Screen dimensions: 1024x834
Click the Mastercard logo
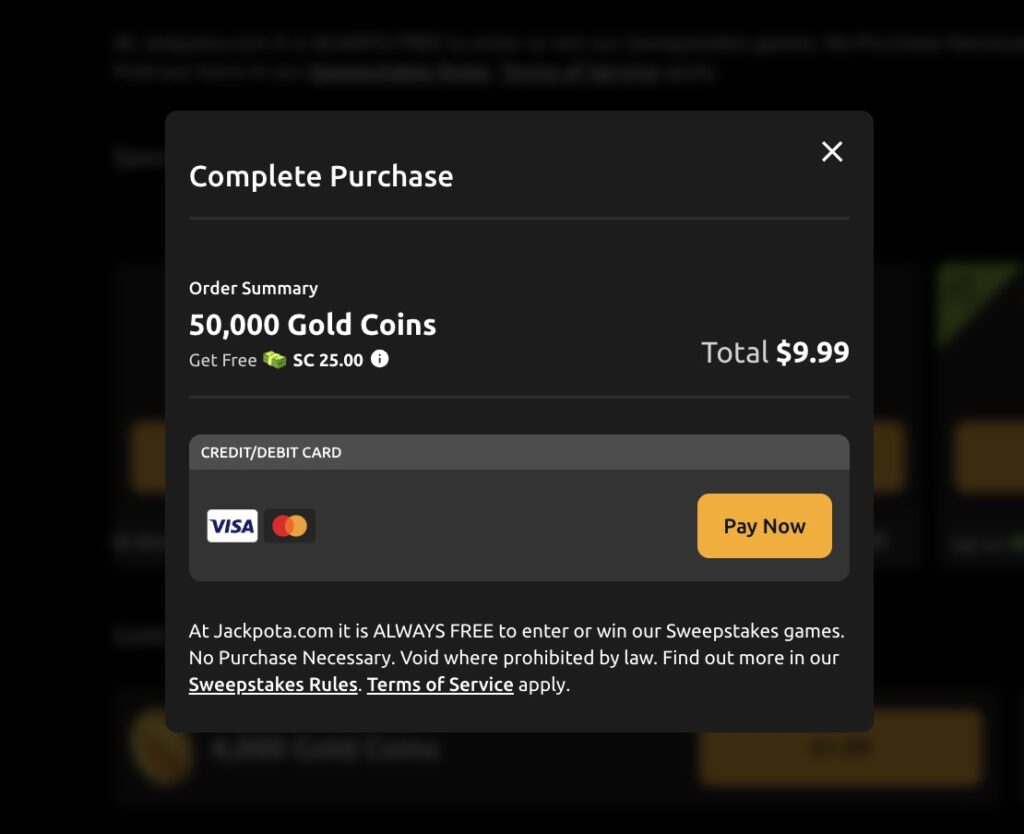click(x=290, y=526)
